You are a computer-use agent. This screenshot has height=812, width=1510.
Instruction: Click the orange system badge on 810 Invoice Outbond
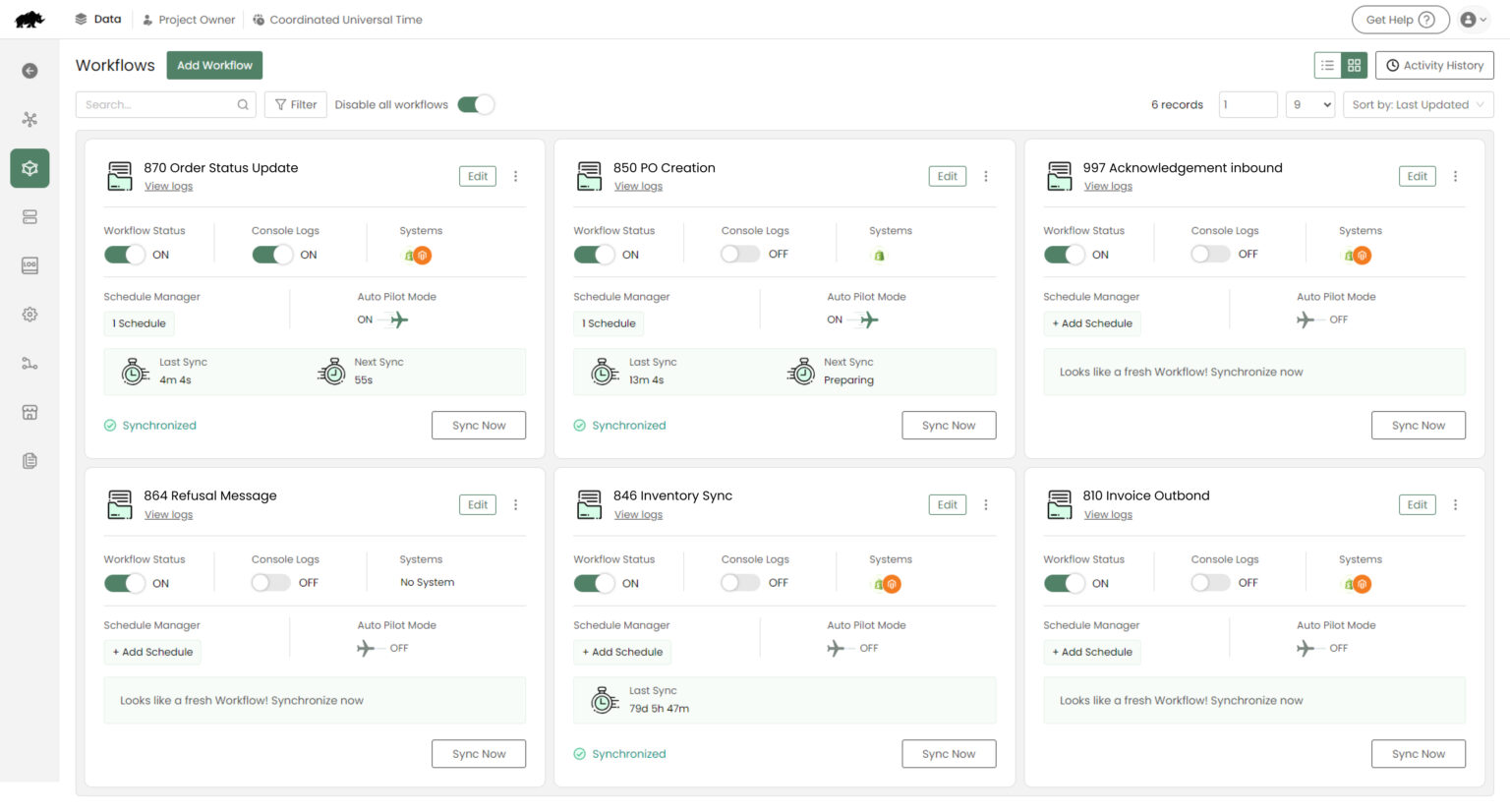point(1362,583)
